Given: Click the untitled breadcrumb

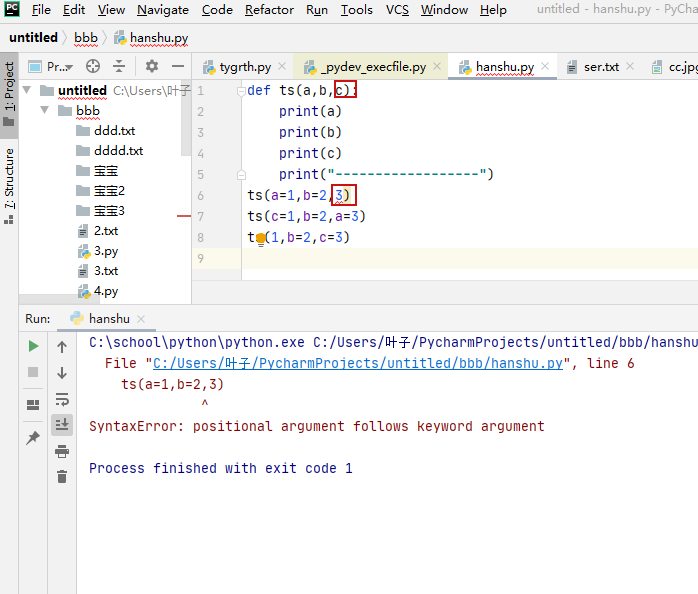Looking at the screenshot, I should (x=33, y=37).
